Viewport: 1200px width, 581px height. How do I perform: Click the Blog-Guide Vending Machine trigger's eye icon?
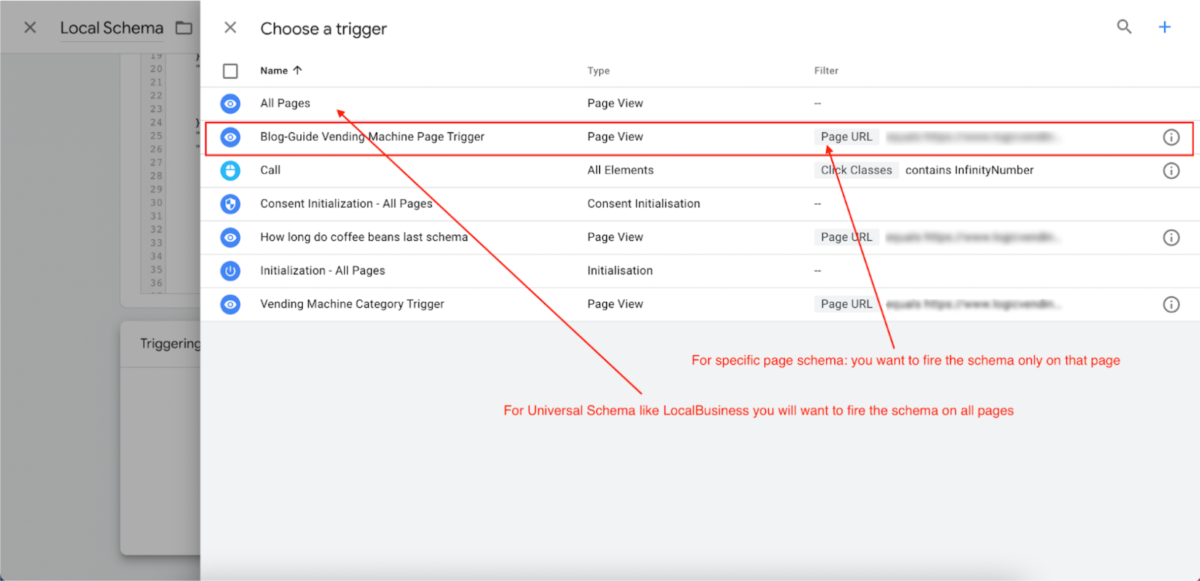230,137
